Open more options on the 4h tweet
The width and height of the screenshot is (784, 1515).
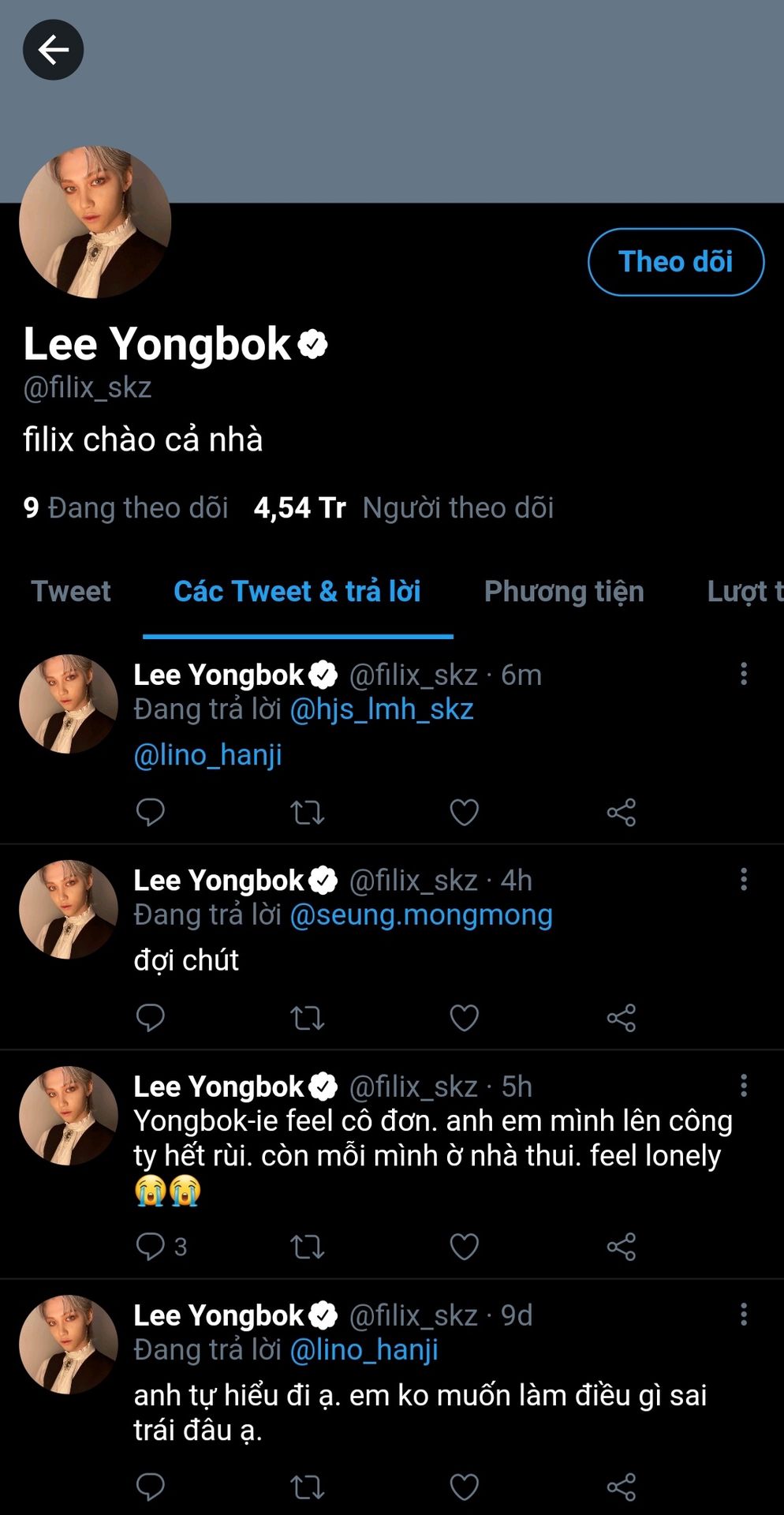743,880
